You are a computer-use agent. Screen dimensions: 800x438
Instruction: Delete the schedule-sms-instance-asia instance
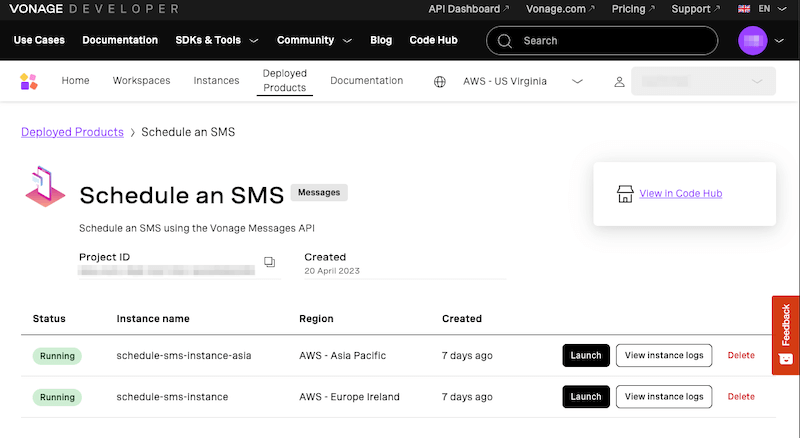pos(741,355)
